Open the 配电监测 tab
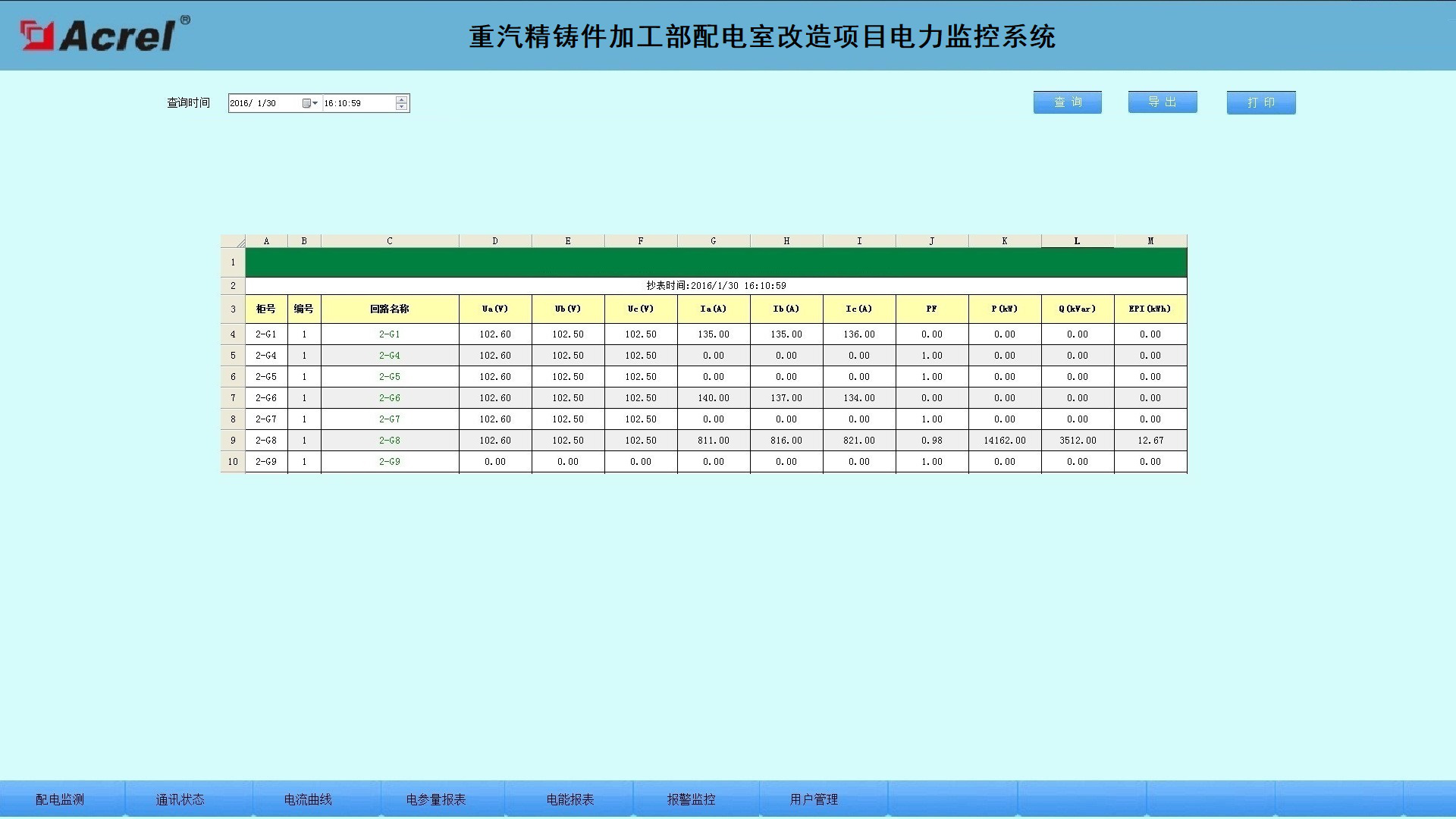Screen dimensions: 1456x819 (x=61, y=799)
